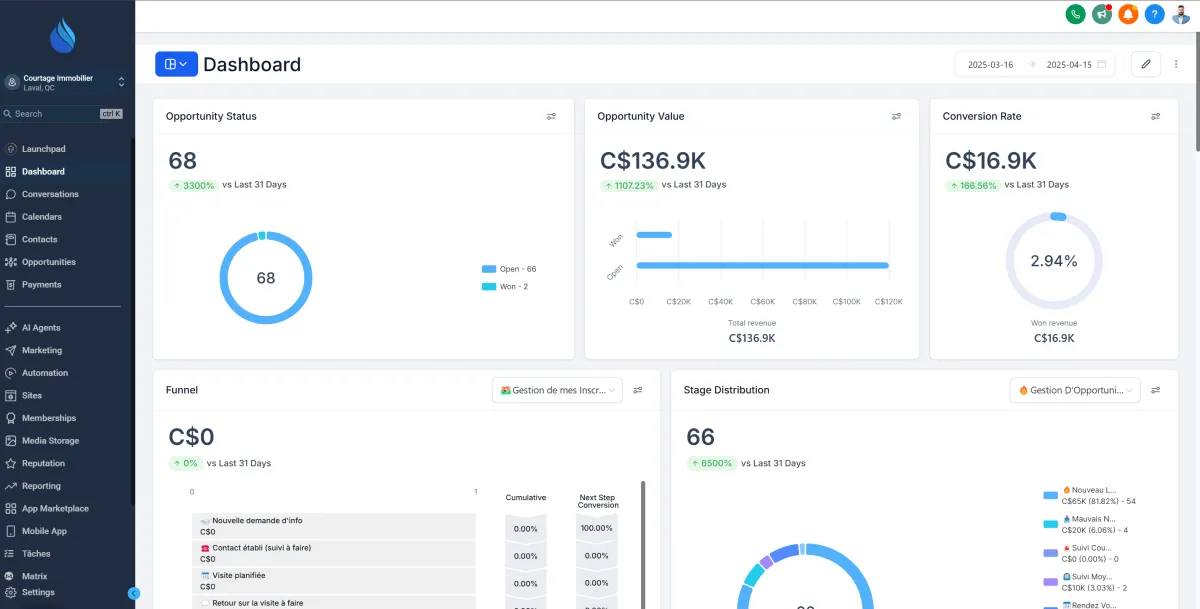Screen dimensions: 1200x609
Task: Open the orange notifications bell
Action: pyautogui.click(x=1128, y=14)
